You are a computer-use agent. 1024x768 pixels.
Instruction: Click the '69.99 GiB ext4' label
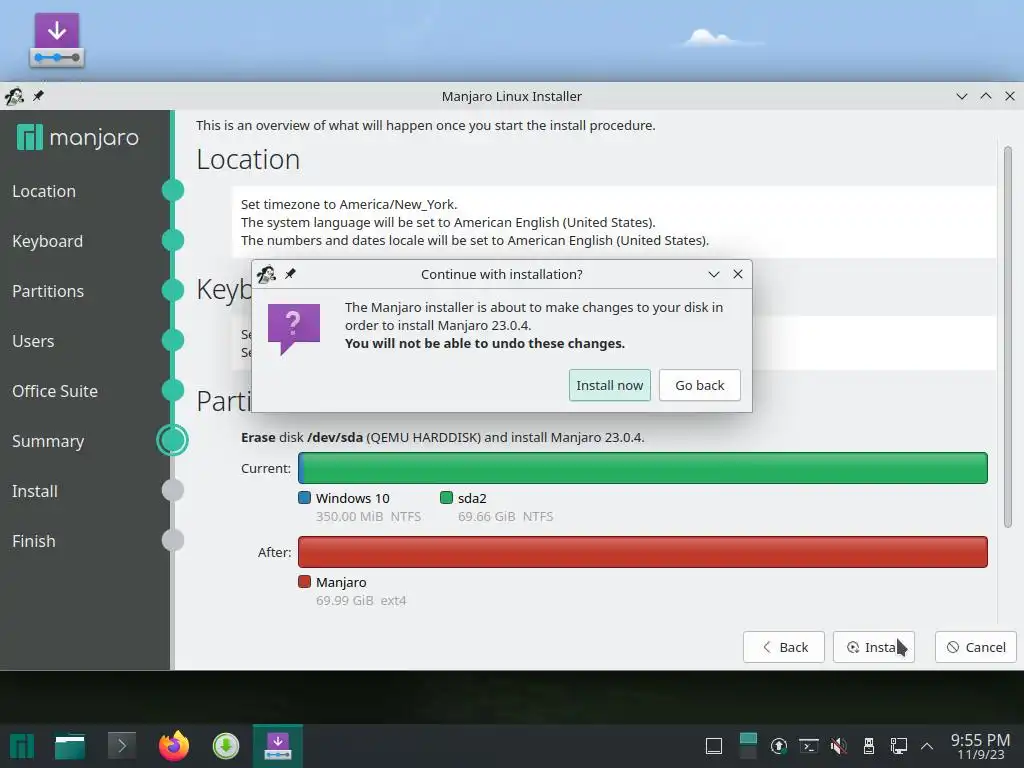click(x=360, y=600)
